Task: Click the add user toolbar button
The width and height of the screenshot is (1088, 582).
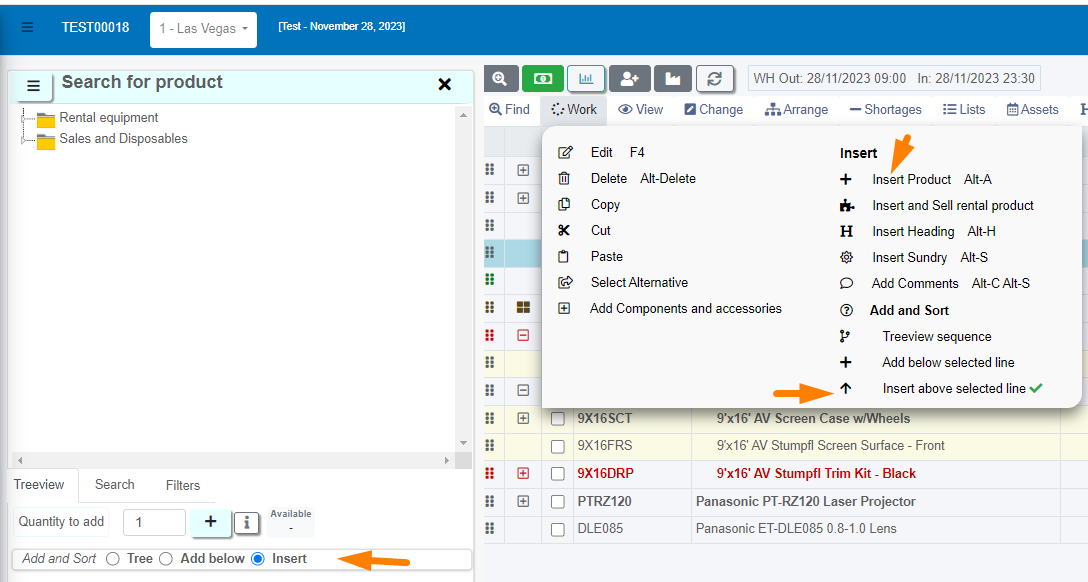Action: point(629,78)
